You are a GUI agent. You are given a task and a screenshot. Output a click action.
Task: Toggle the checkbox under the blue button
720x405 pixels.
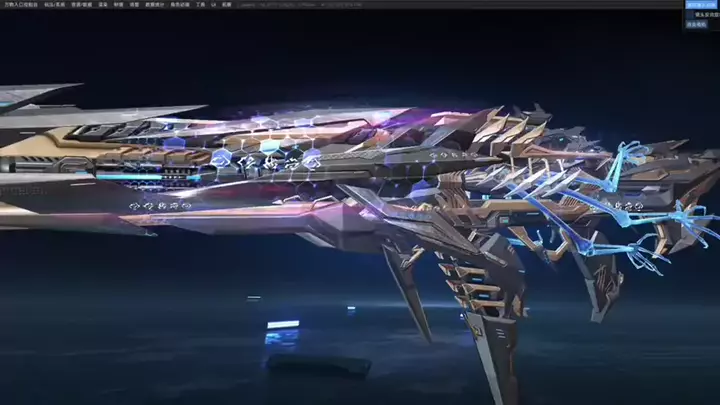coord(688,15)
